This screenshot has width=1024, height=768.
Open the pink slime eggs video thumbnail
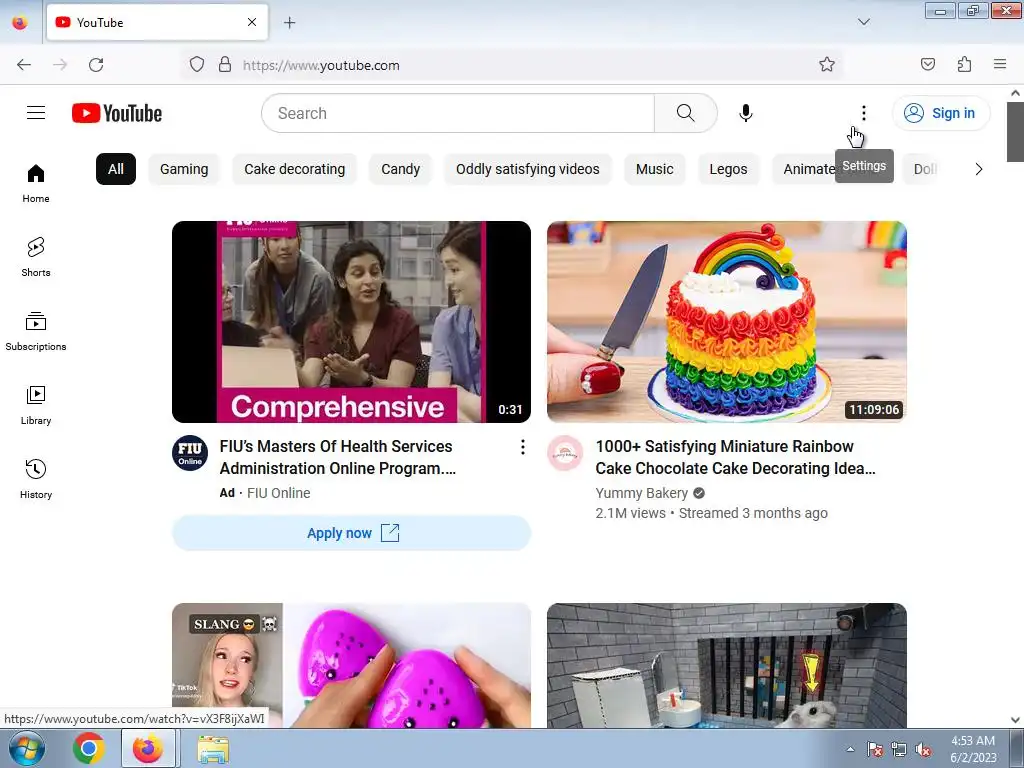351,665
